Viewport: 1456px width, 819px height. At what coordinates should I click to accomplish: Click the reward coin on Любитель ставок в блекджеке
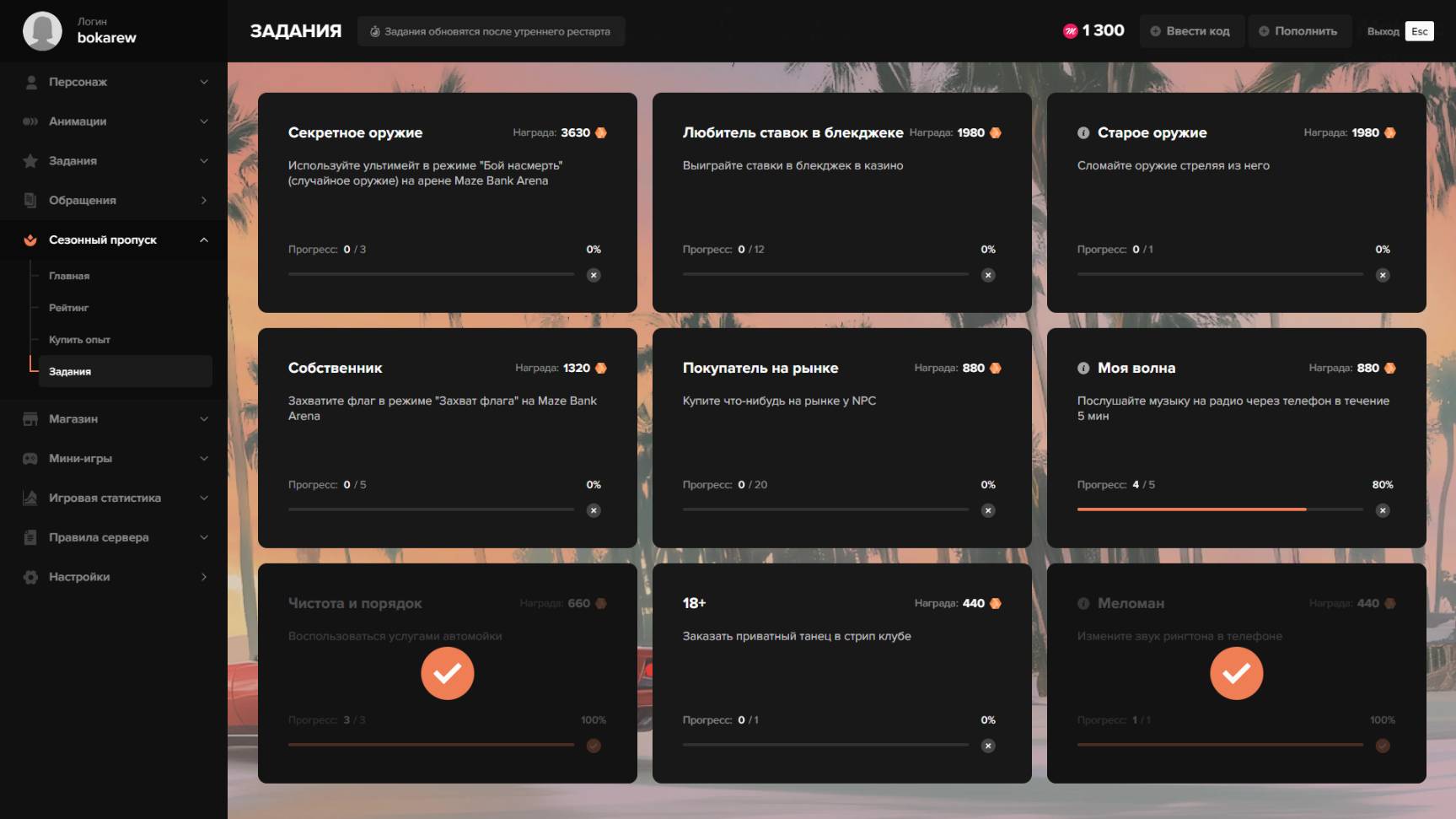click(x=996, y=132)
